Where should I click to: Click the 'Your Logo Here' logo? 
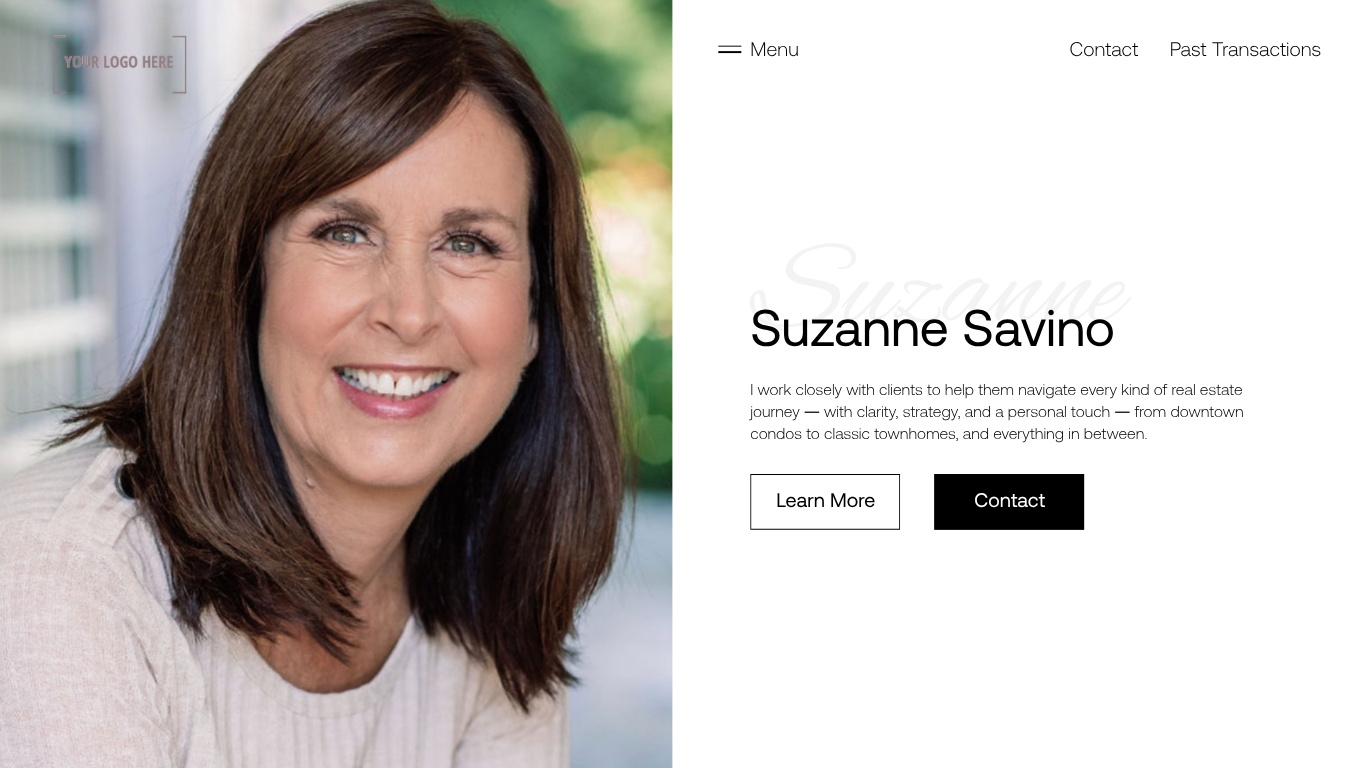click(x=119, y=63)
